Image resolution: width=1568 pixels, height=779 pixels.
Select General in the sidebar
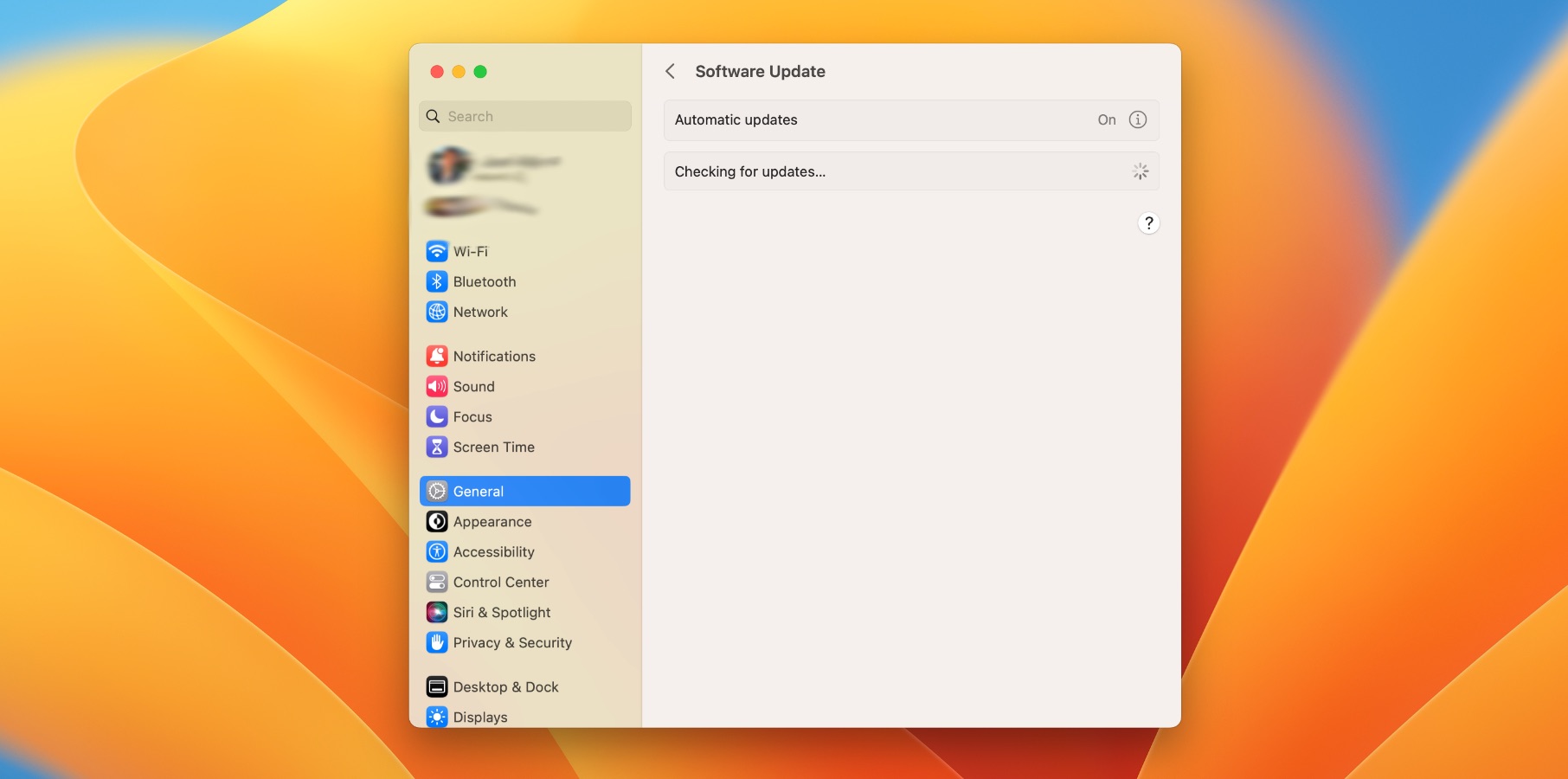[x=524, y=491]
